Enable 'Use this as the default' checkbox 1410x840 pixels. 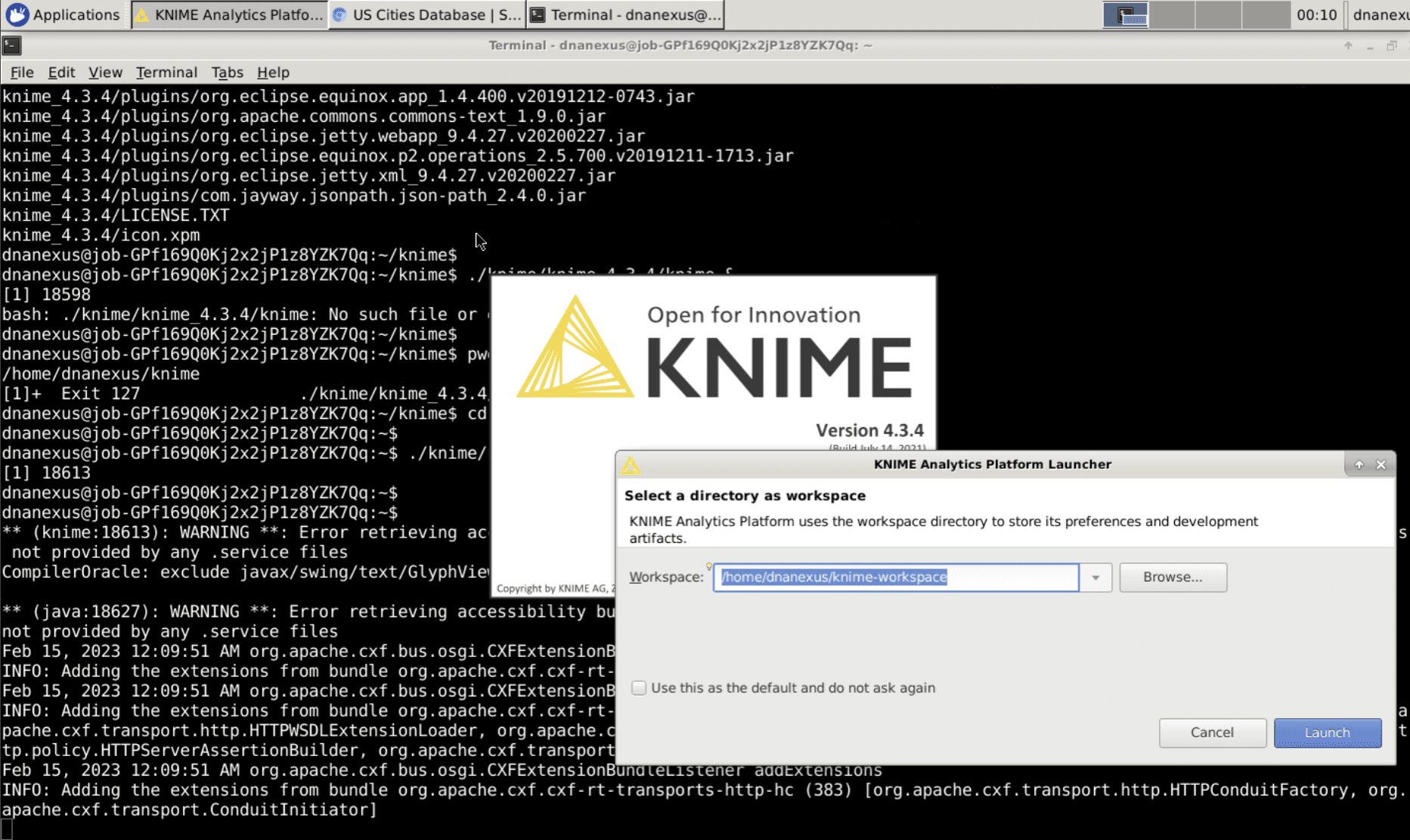click(x=639, y=688)
